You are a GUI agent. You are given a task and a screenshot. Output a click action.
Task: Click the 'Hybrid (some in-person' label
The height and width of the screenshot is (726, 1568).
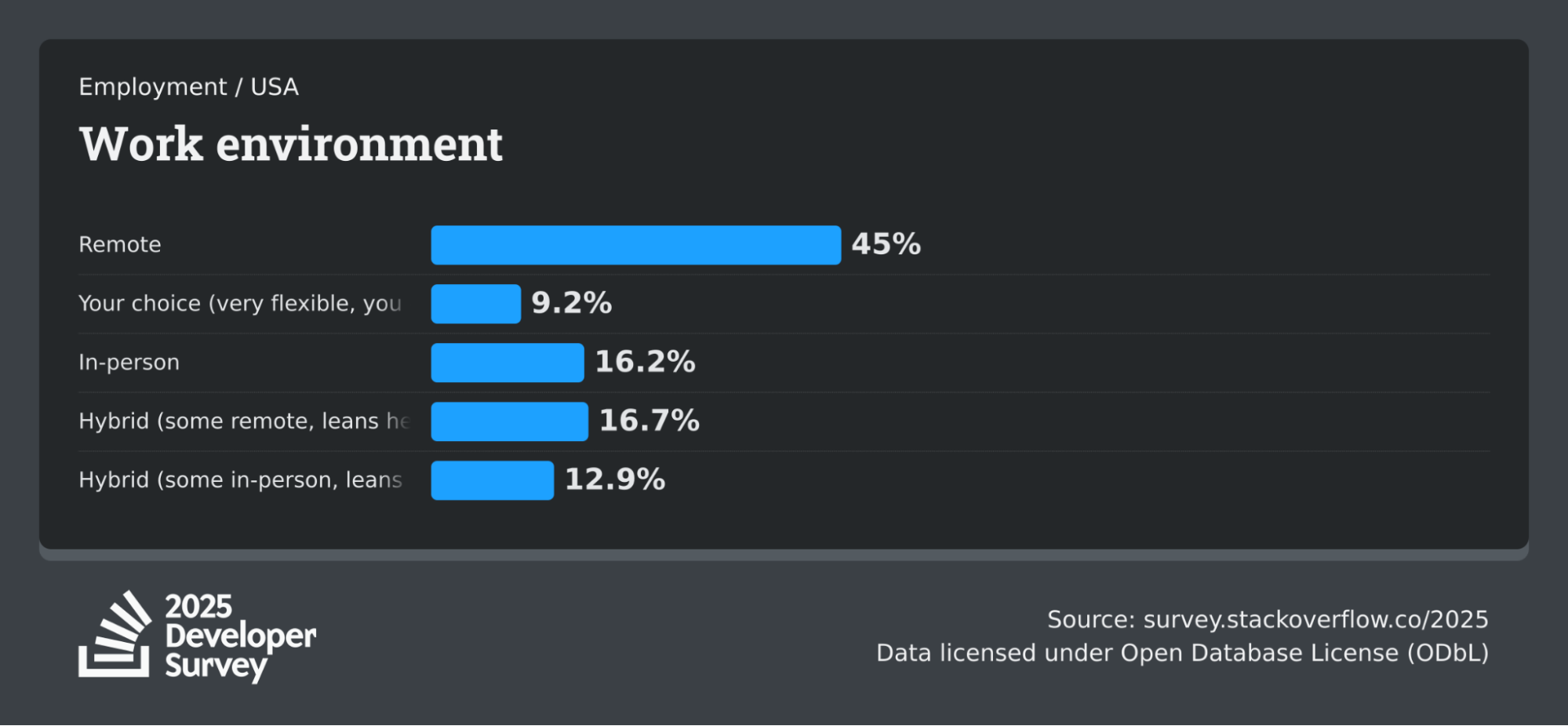(x=240, y=480)
